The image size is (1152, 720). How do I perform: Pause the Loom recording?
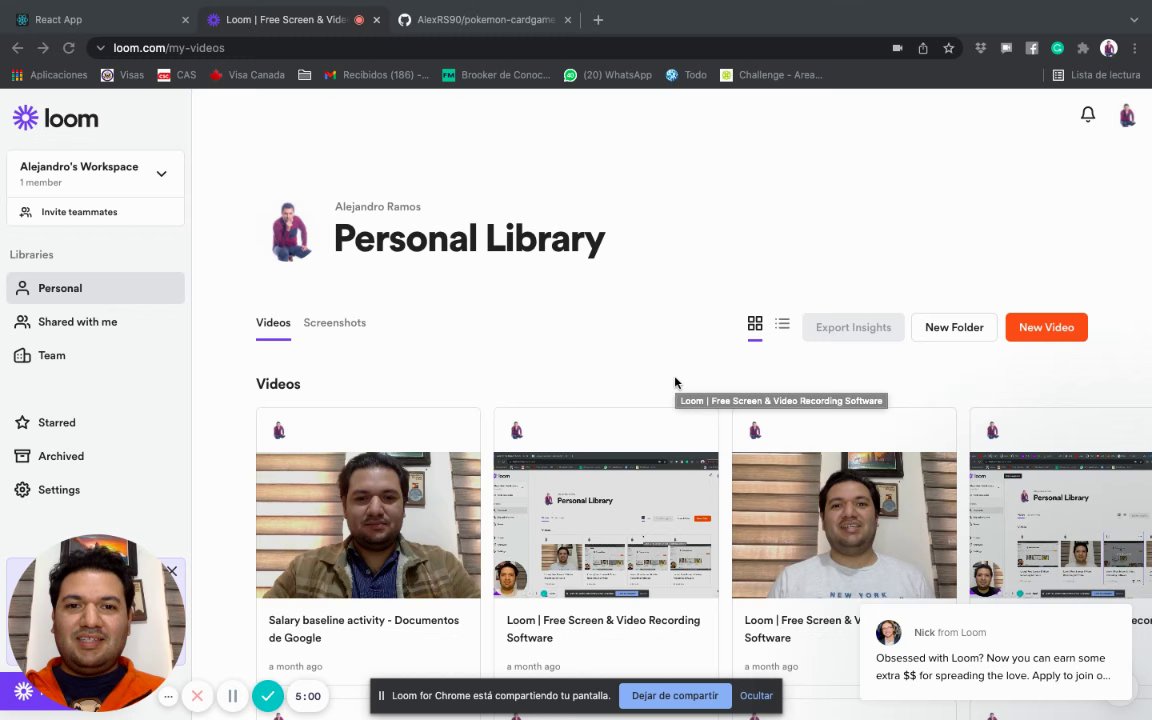pos(232,696)
